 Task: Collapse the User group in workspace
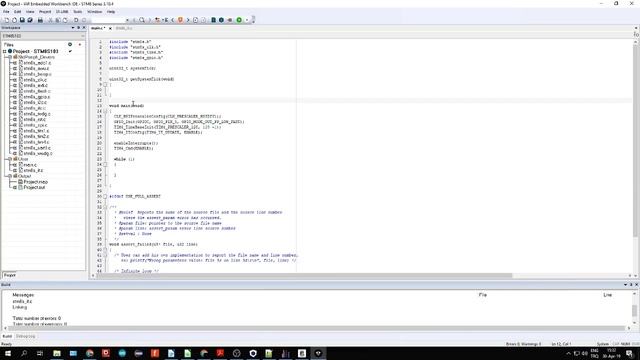[10, 159]
